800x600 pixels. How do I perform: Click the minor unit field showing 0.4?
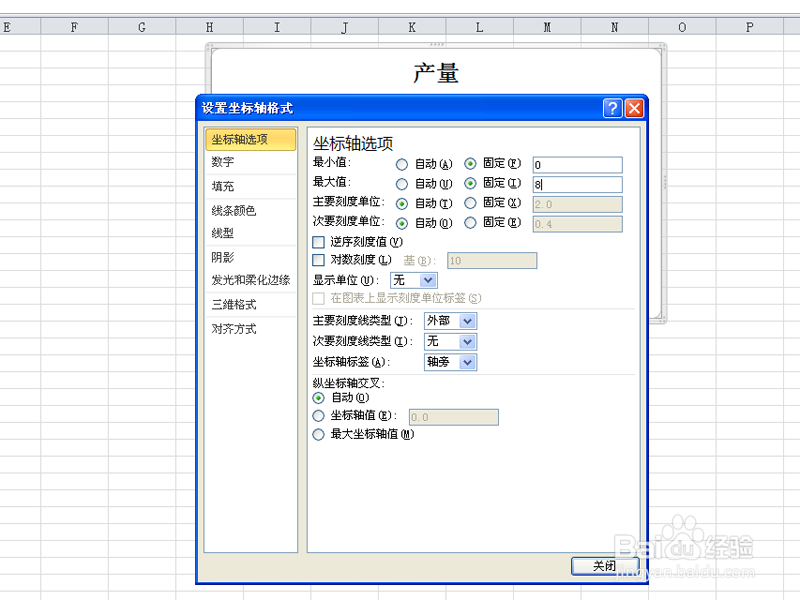click(x=578, y=224)
